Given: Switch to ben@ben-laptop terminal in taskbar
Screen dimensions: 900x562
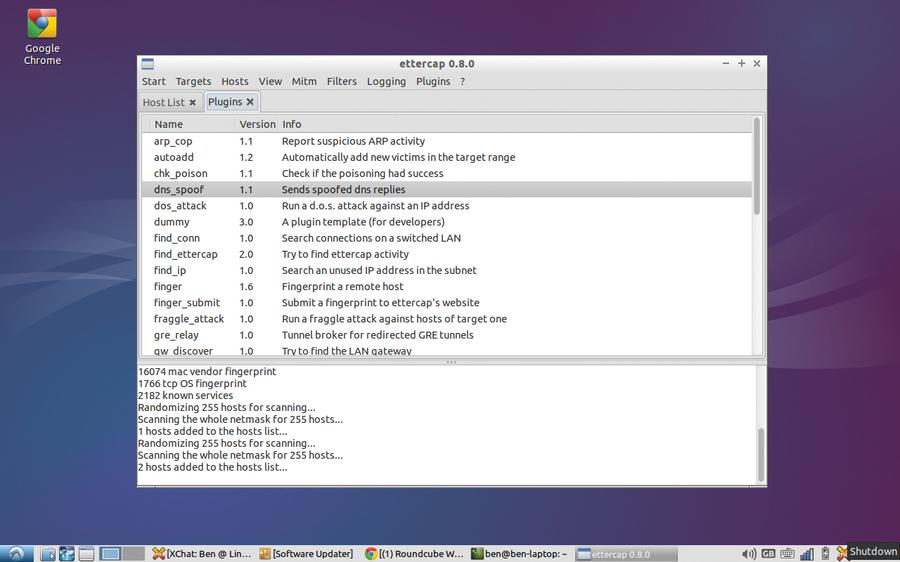Looking at the screenshot, I should 520,554.
